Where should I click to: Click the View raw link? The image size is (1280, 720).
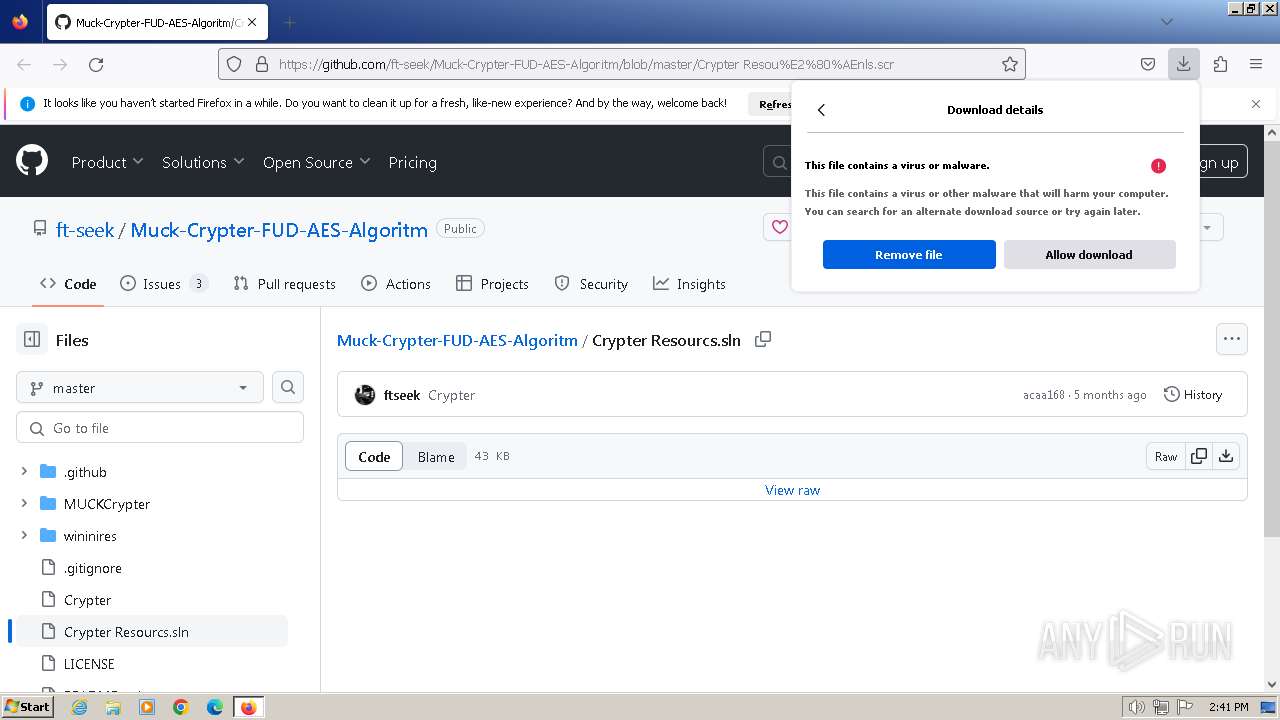[x=792, y=490]
